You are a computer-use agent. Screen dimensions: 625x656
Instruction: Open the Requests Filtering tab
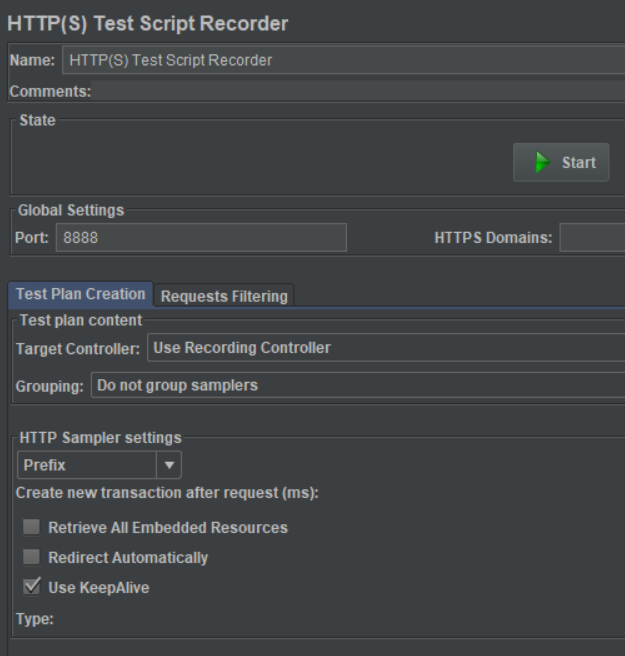(x=224, y=296)
